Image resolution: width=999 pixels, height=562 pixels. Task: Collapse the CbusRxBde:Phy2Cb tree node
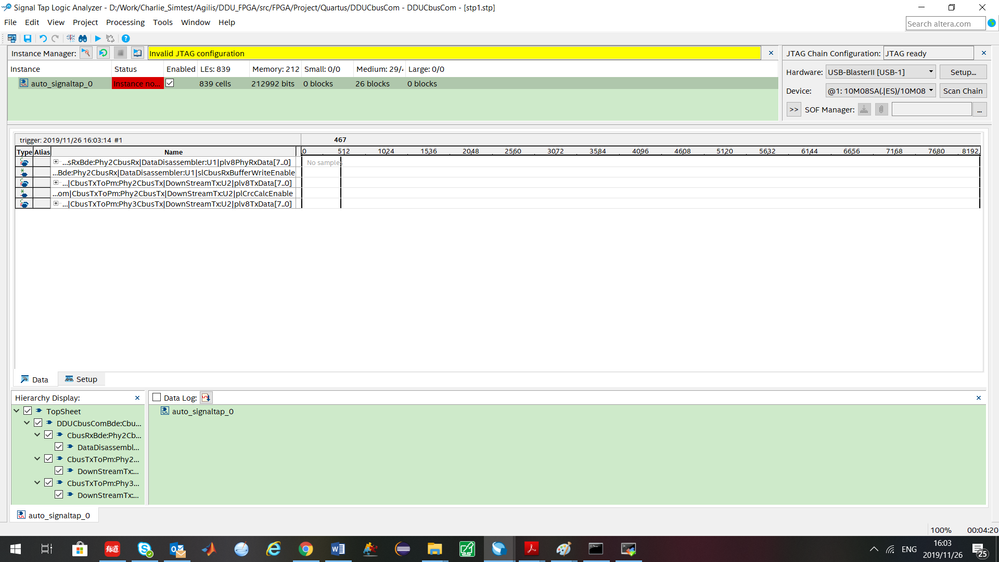(x=38, y=435)
